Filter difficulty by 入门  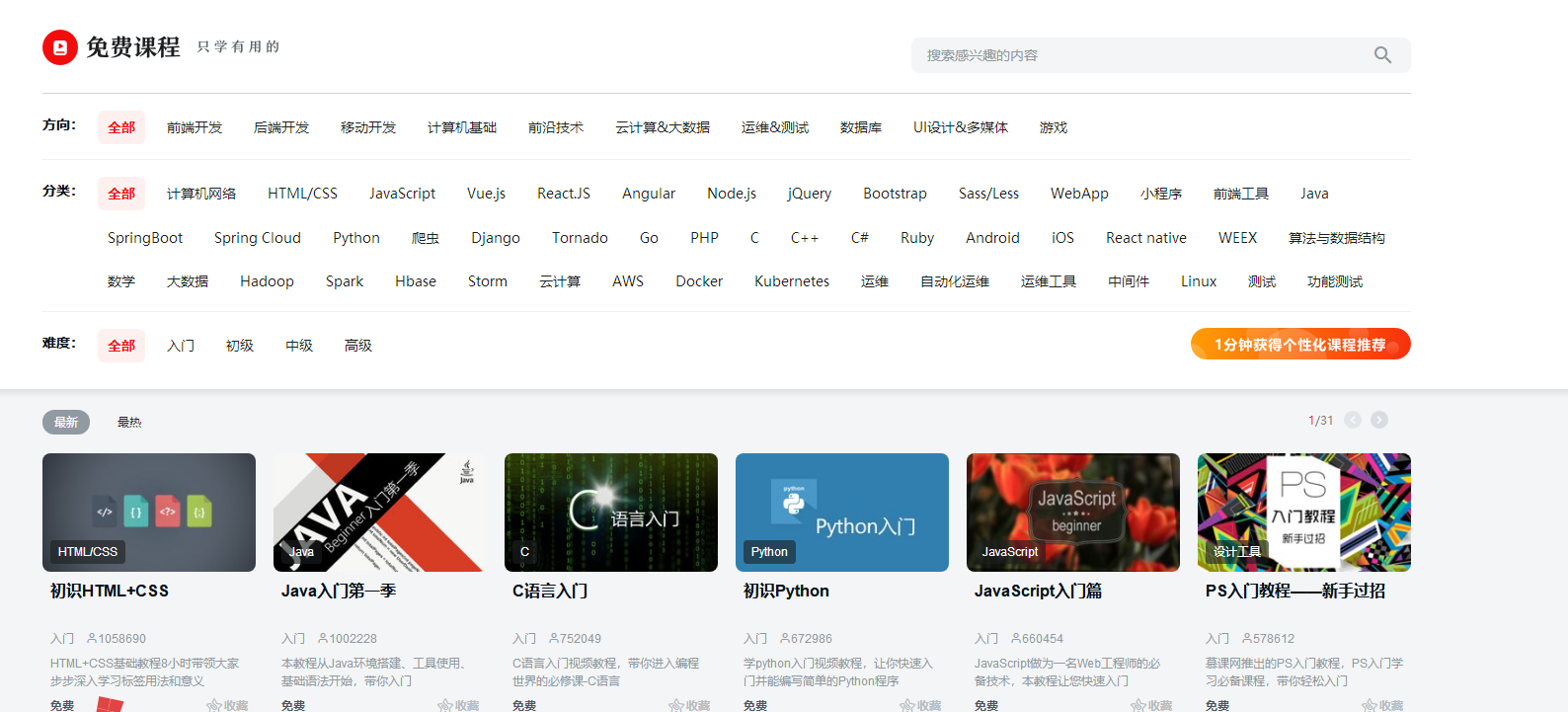[181, 346]
